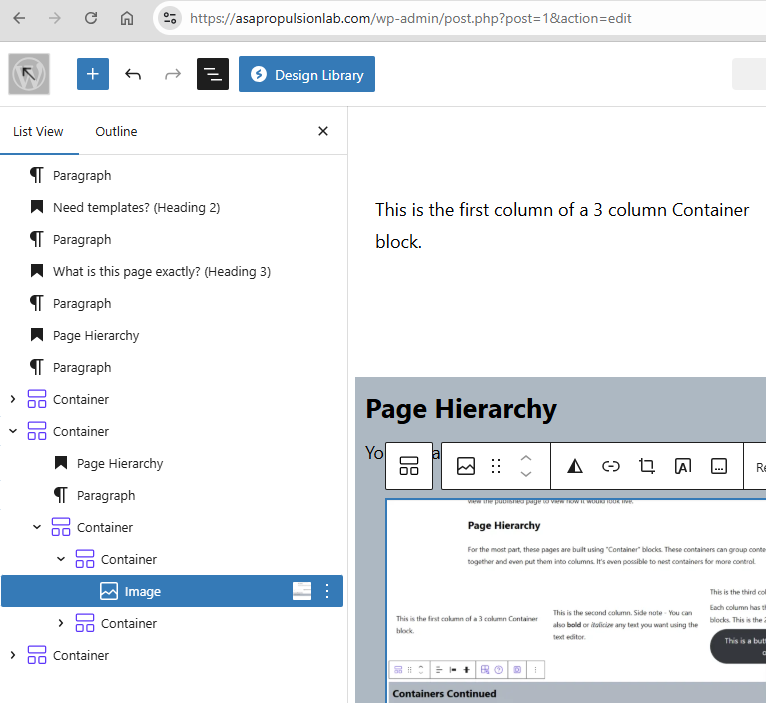Image resolution: width=766 pixels, height=703 pixels.
Task: Open options for Image in list view
Action: pyautogui.click(x=326, y=592)
